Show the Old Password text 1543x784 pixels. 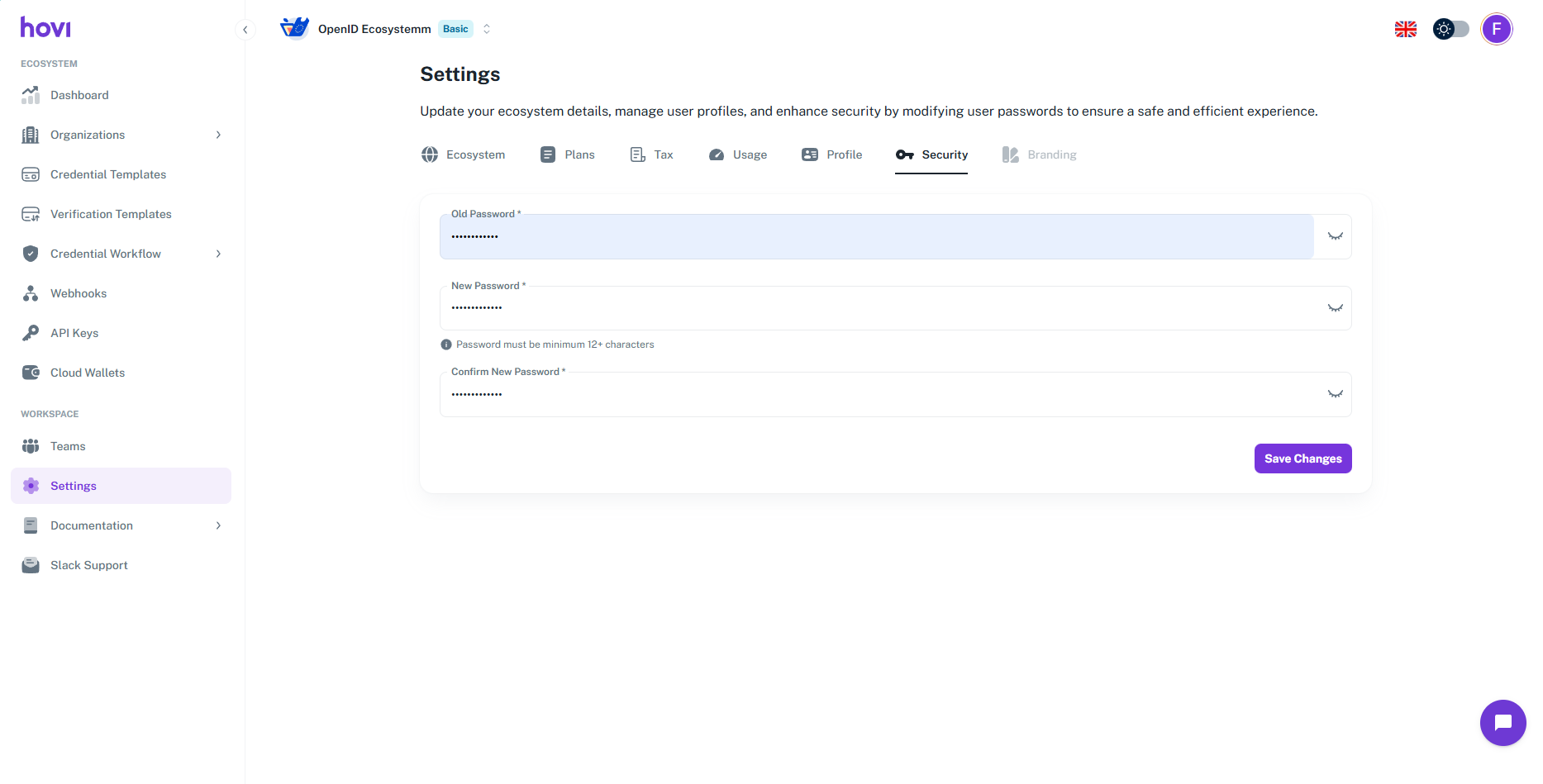click(x=1334, y=236)
